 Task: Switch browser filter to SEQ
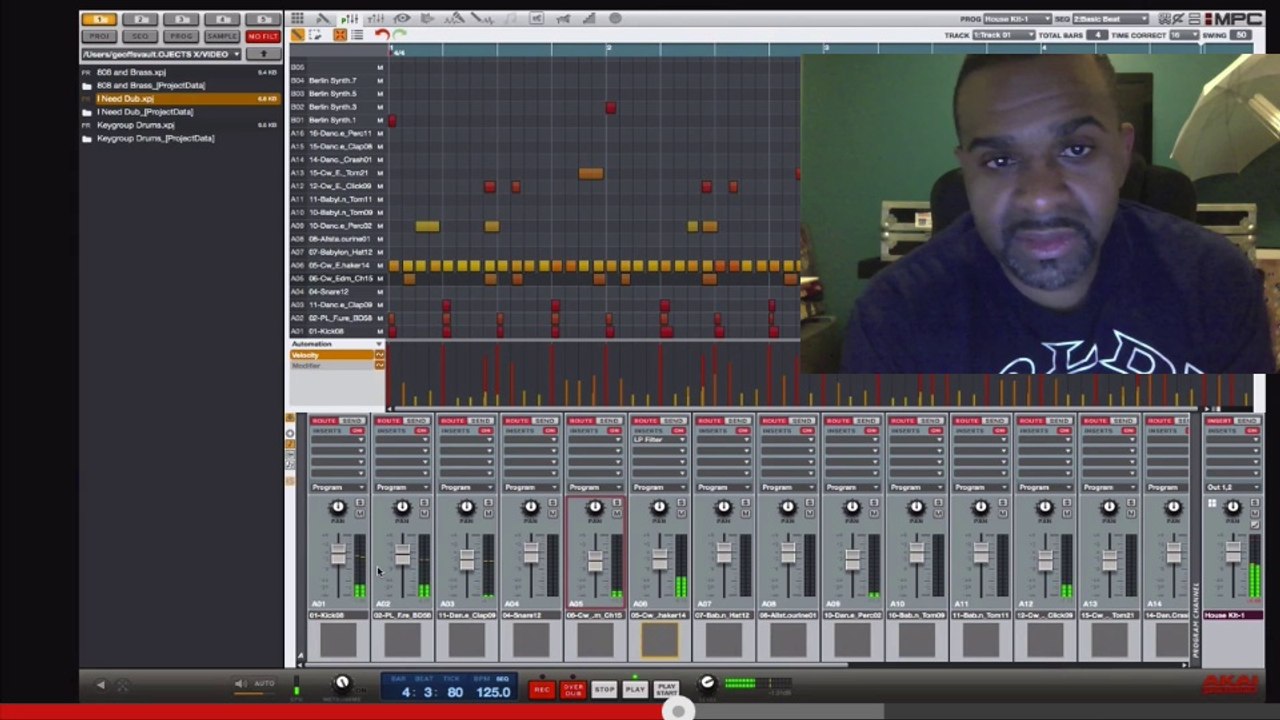click(x=140, y=36)
